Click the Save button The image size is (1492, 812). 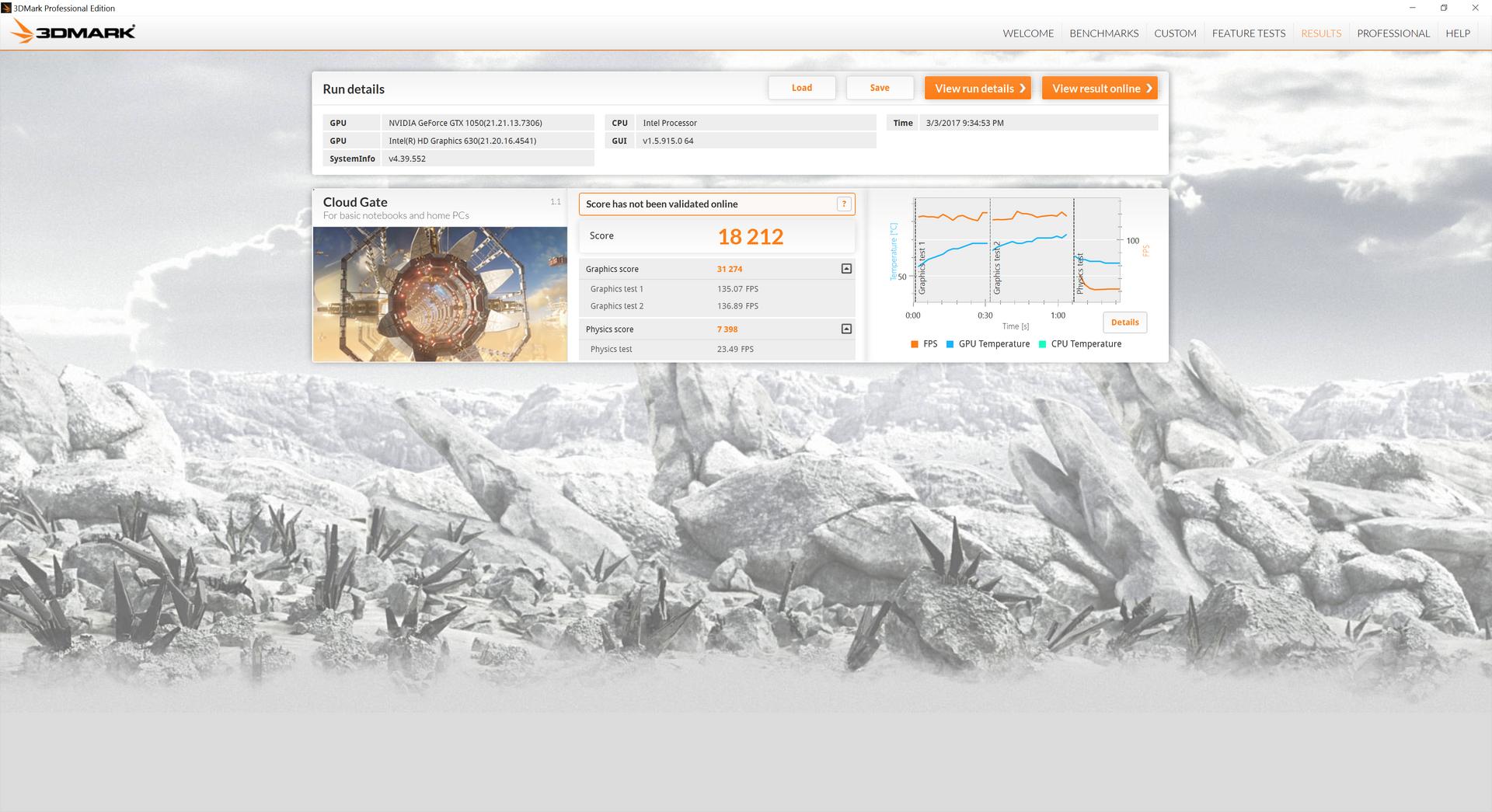click(x=880, y=88)
